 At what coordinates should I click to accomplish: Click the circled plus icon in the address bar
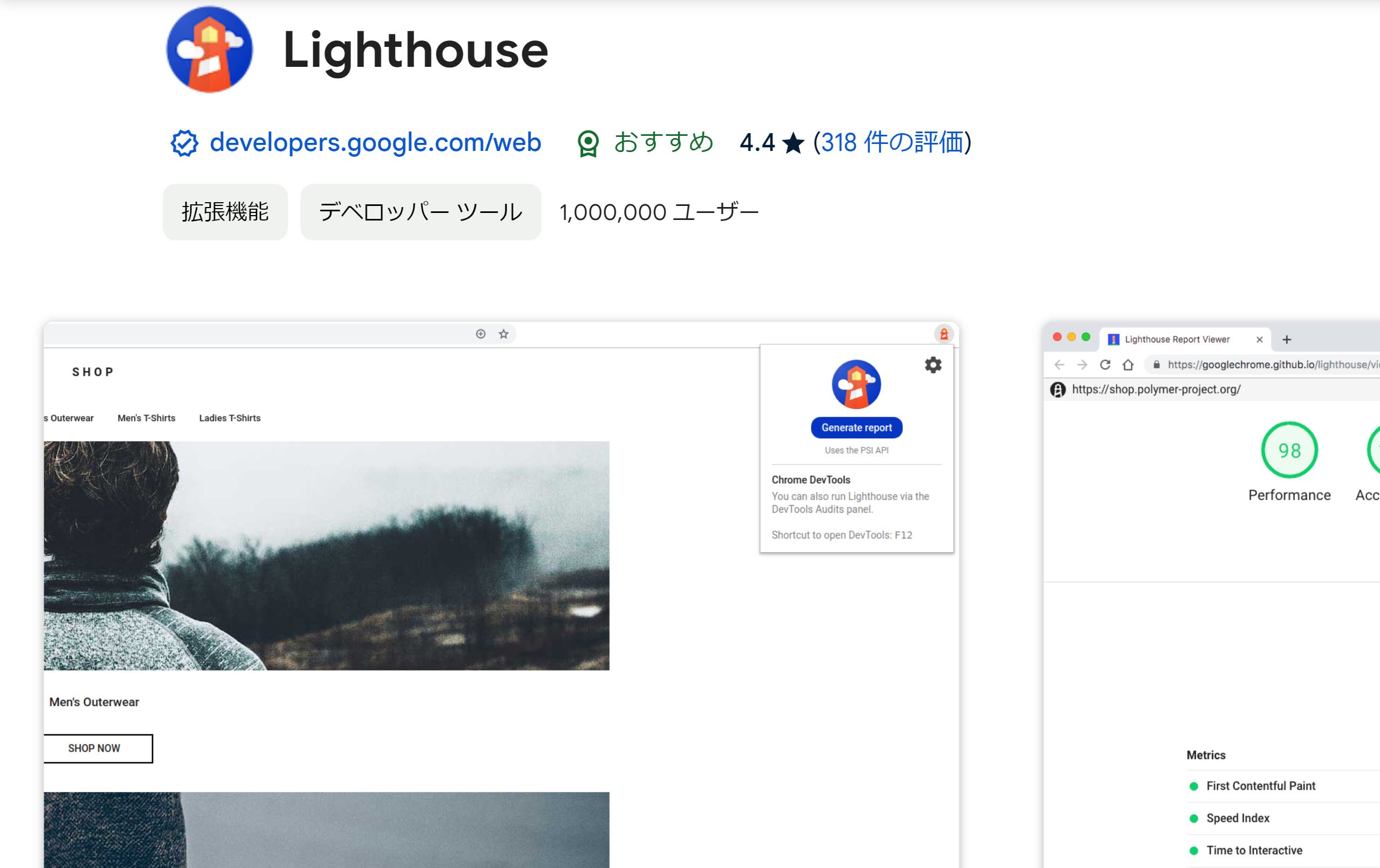coord(481,334)
